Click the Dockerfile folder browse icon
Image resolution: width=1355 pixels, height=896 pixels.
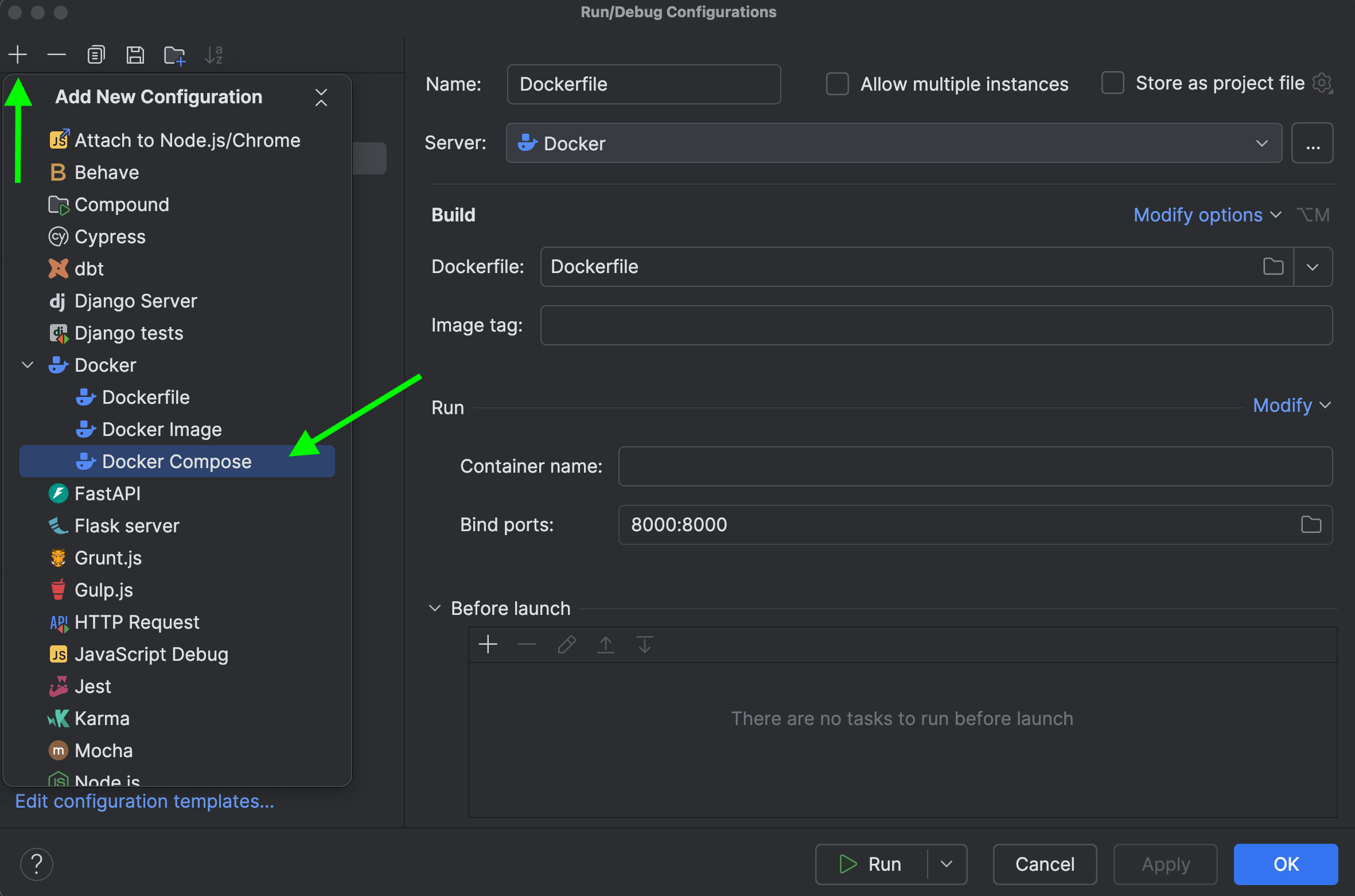pyautogui.click(x=1274, y=267)
